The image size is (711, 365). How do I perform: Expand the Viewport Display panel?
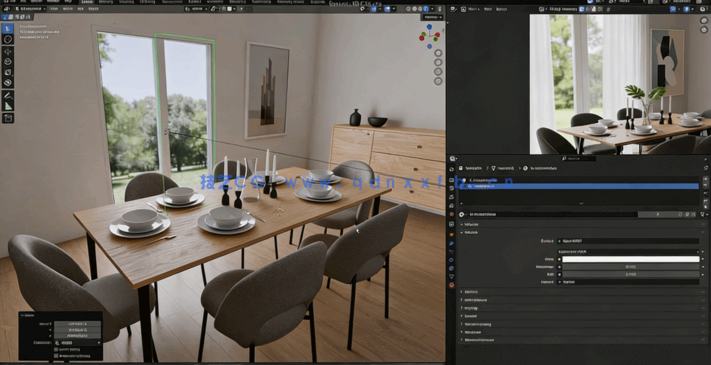tap(583, 324)
